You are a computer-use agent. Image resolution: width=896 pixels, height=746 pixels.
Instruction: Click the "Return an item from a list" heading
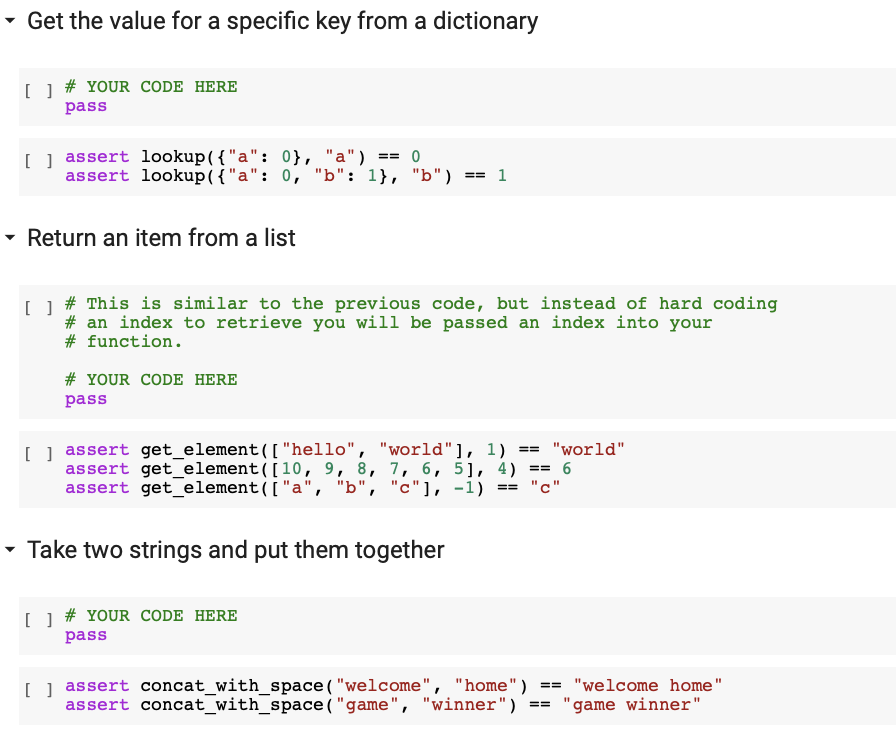tap(161, 238)
